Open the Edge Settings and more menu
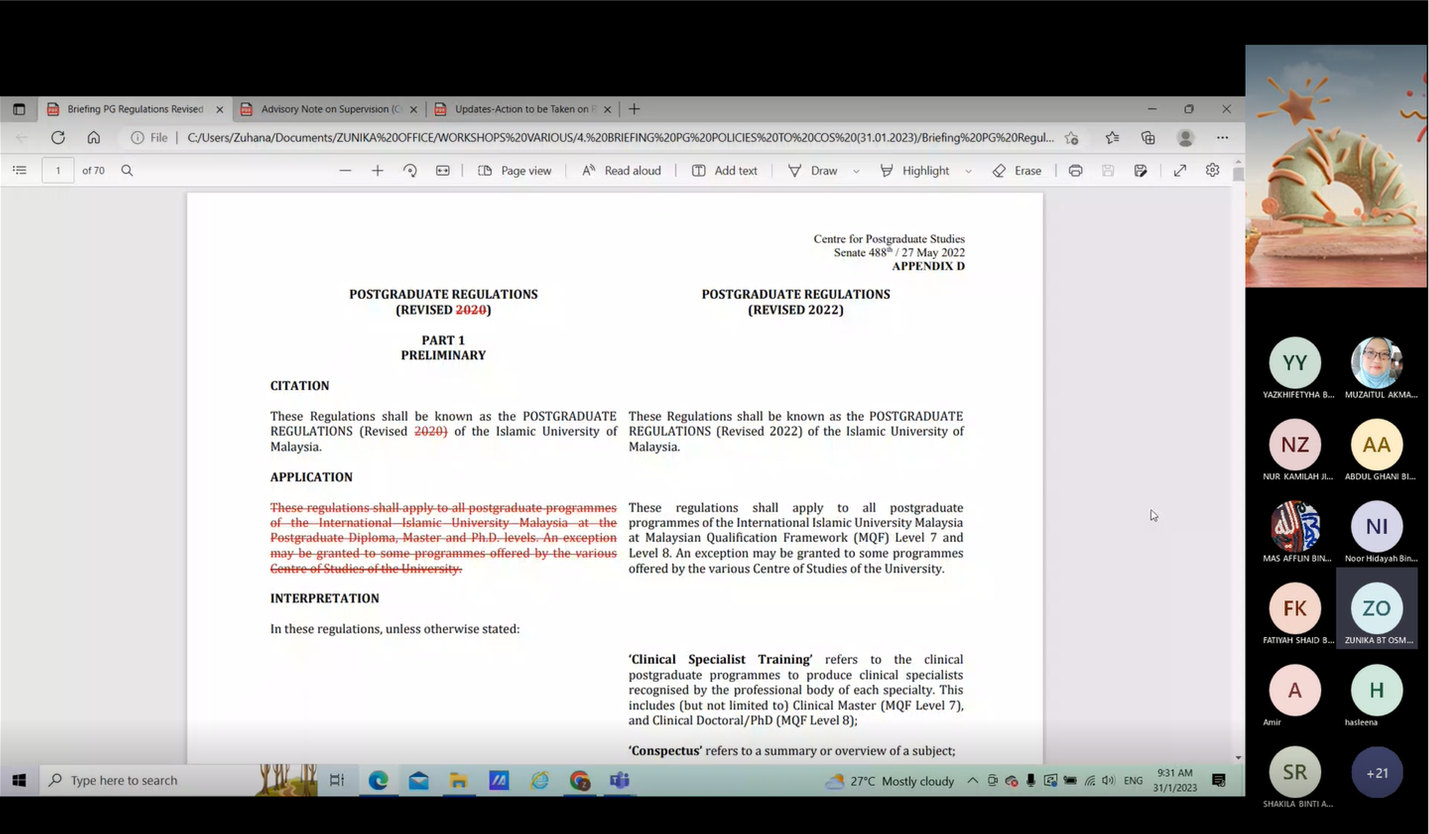The width and height of the screenshot is (1429, 834). coord(1222,138)
